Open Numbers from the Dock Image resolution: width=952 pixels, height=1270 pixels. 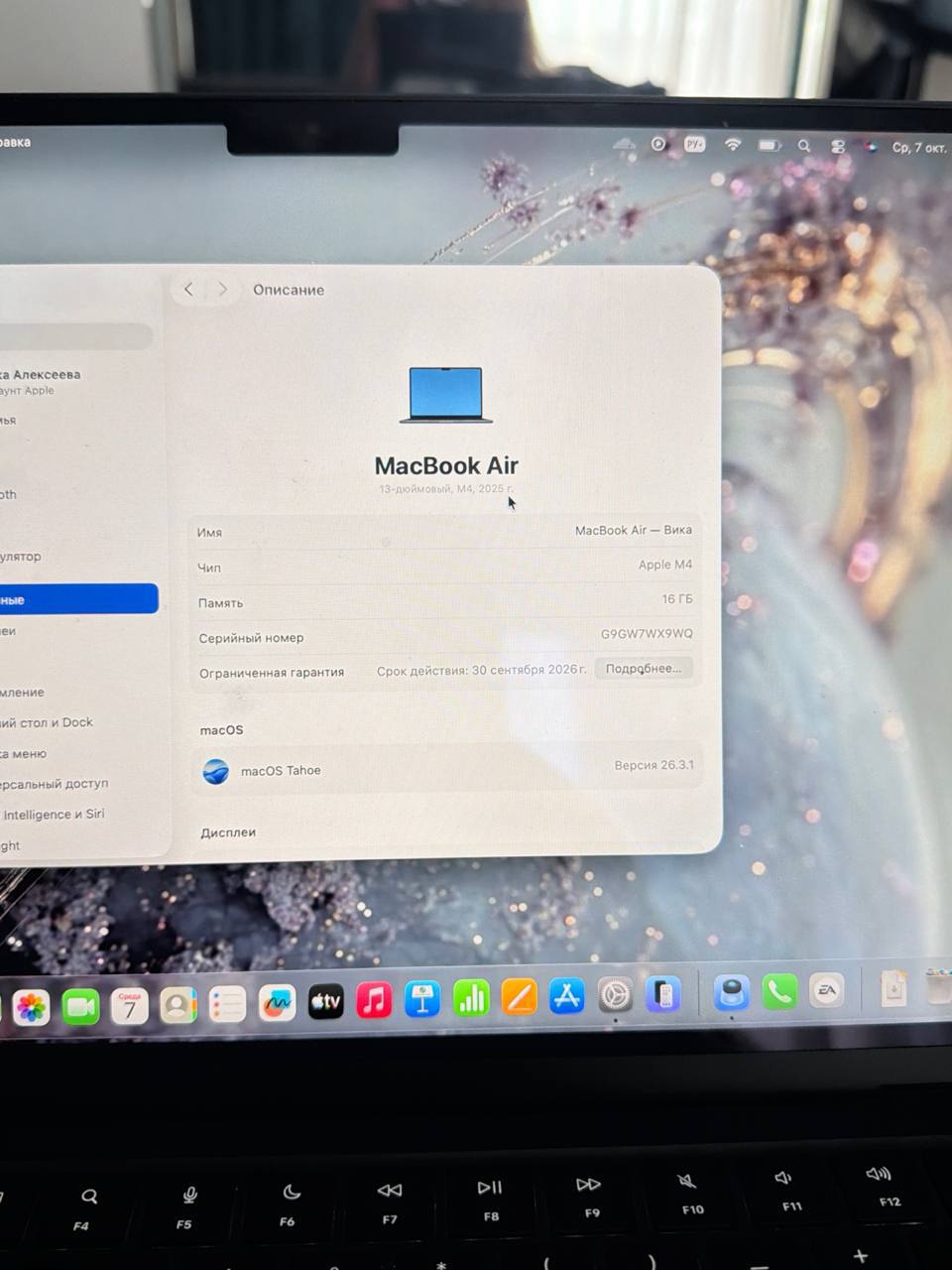coord(471,998)
